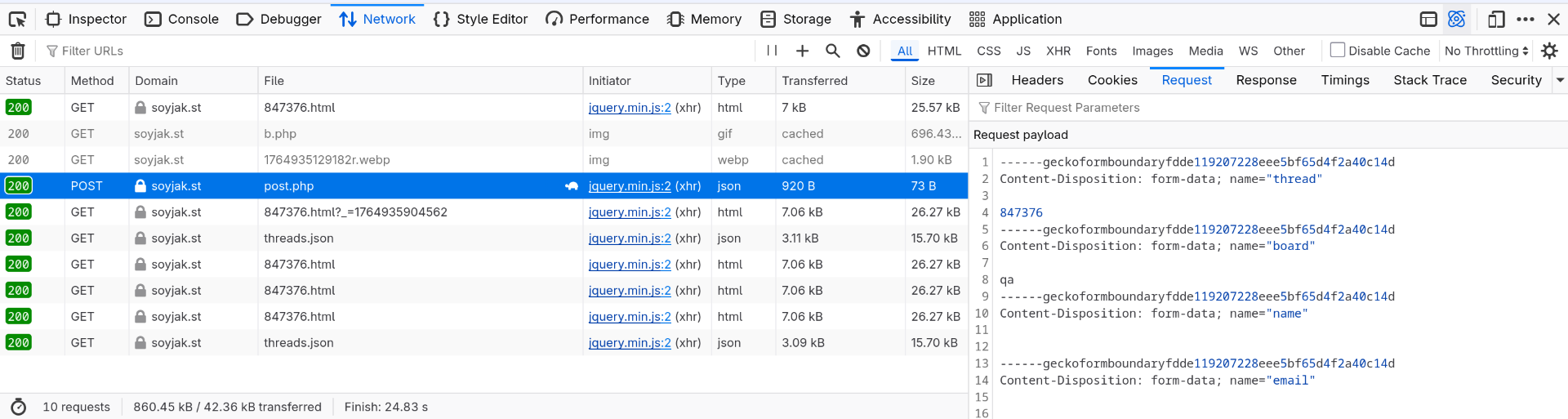The height and width of the screenshot is (419, 1568).
Task: Open the No Throttling dropdown
Action: pos(1486,51)
